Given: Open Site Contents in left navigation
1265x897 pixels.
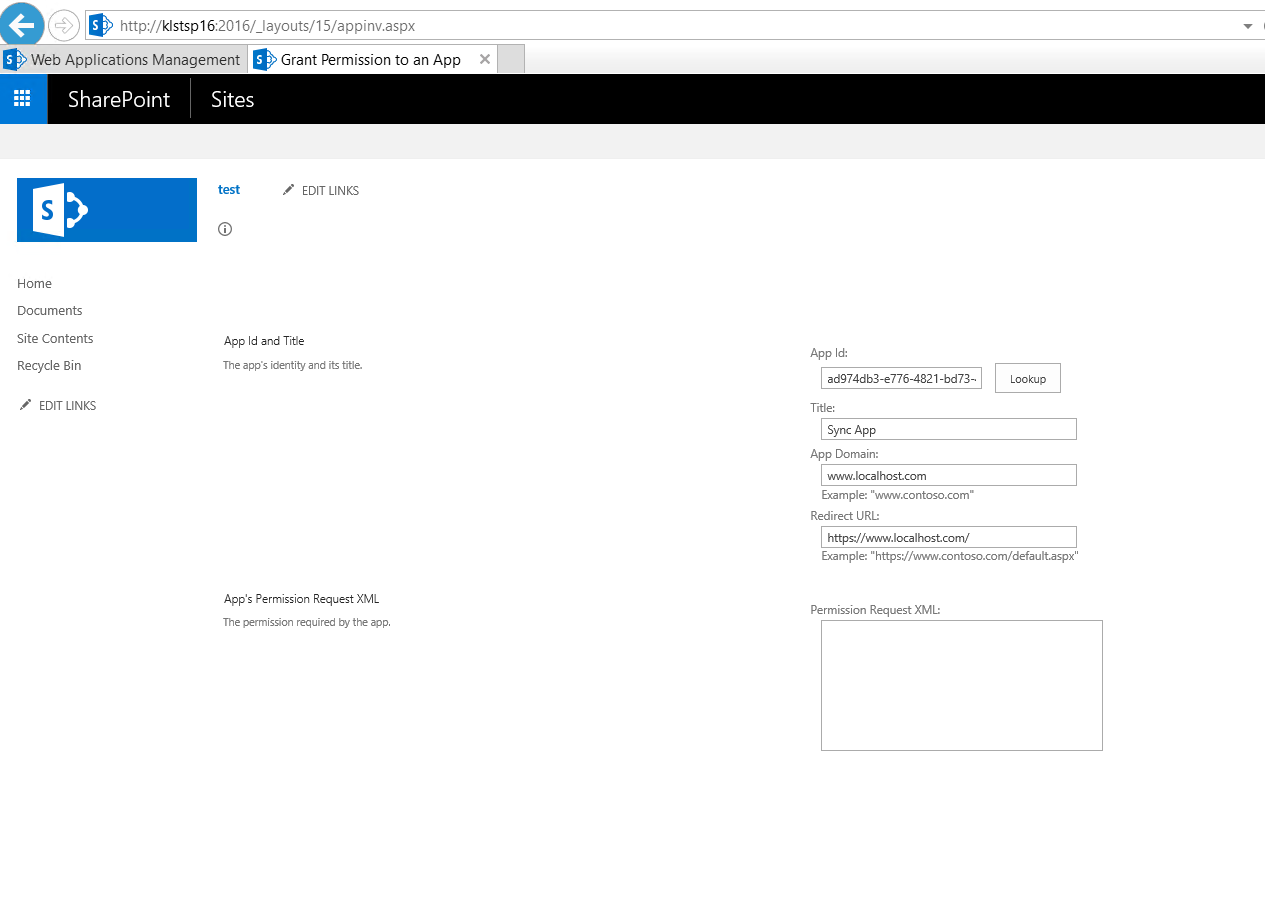Looking at the screenshot, I should 55,339.
